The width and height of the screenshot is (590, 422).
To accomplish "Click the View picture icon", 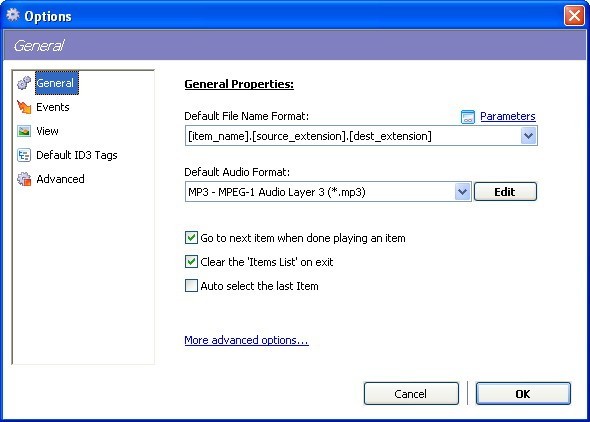I will (24, 131).
